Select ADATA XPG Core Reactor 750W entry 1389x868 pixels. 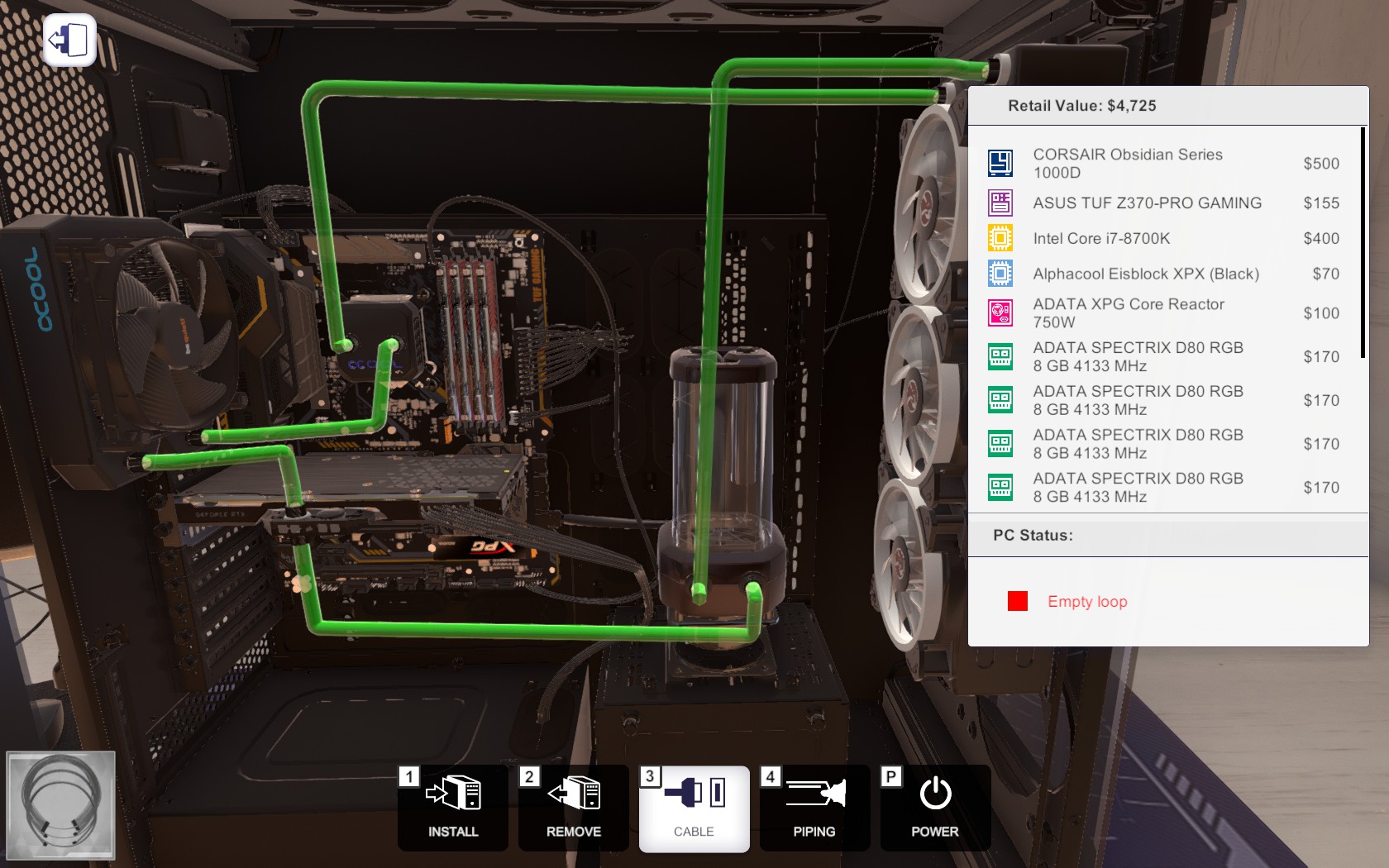tap(1164, 313)
